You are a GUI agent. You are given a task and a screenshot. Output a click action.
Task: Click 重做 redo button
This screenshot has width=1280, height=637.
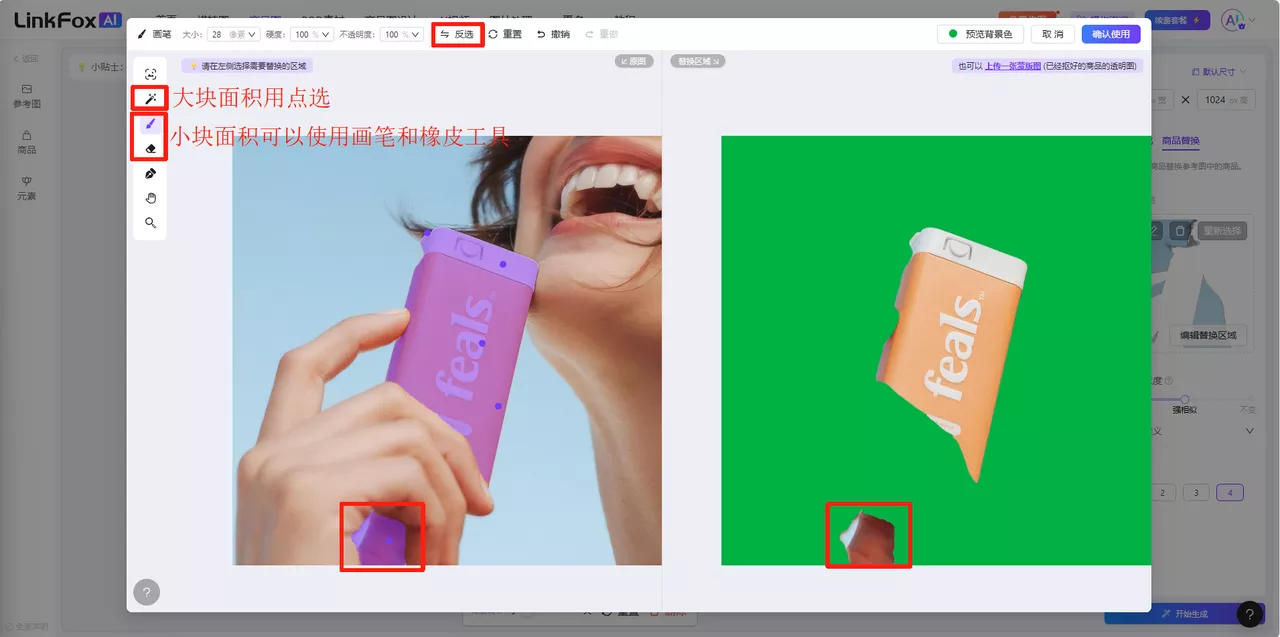[x=601, y=34]
